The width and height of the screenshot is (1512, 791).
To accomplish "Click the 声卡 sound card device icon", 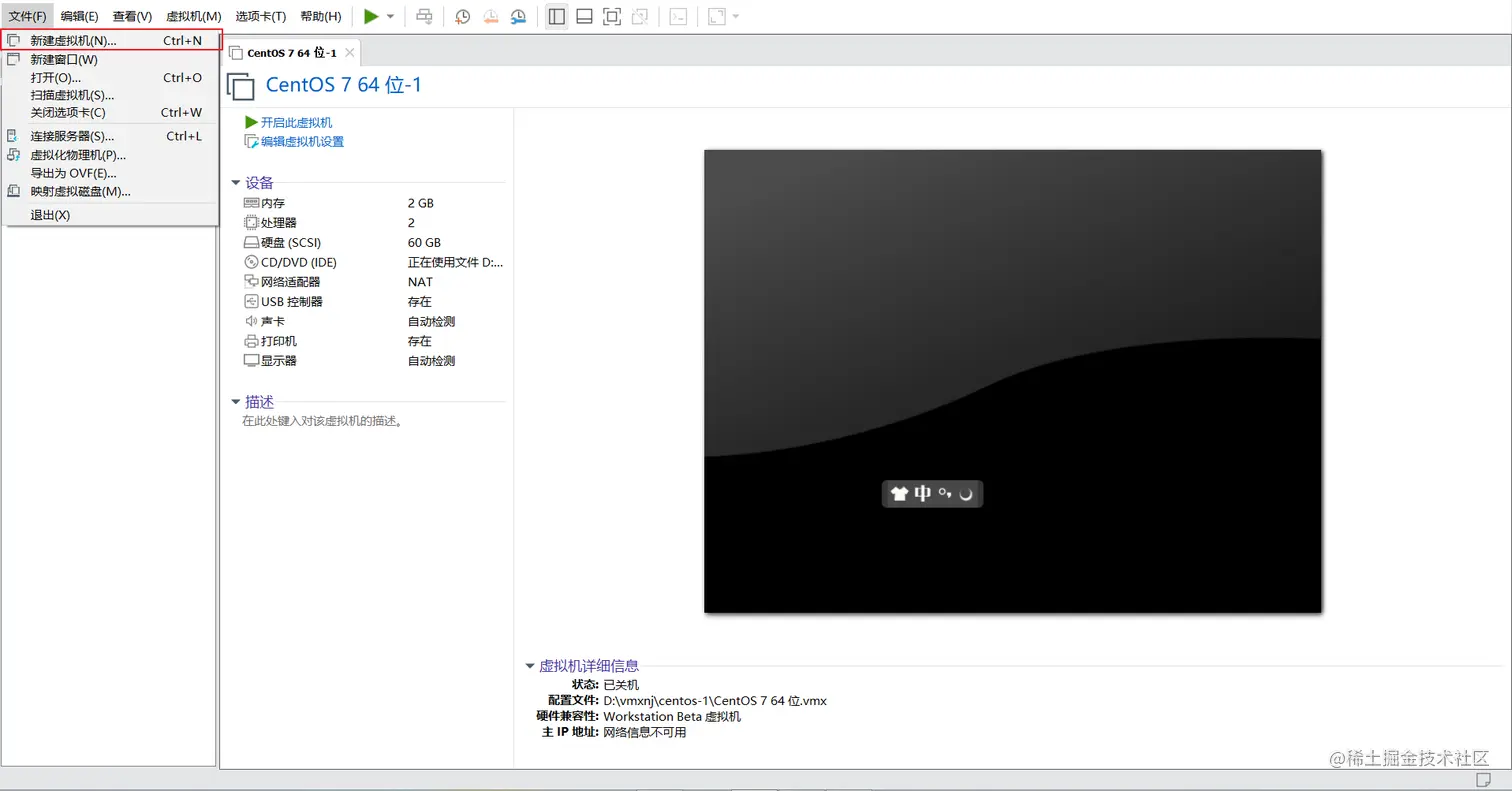I will (x=250, y=321).
